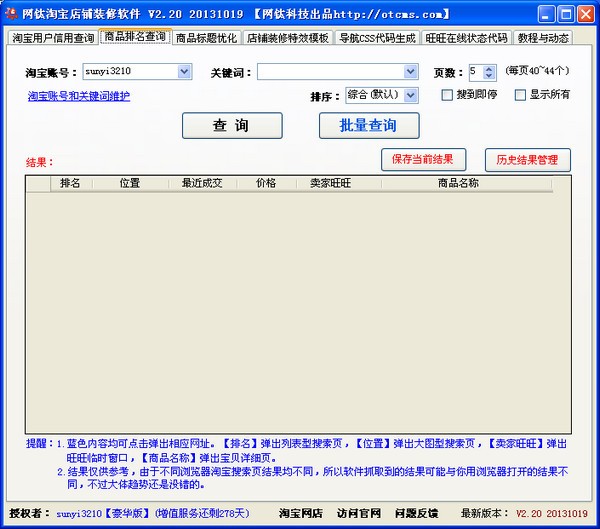Click the (每页40~44个) note
The height and width of the screenshot is (529, 600).
537,70
